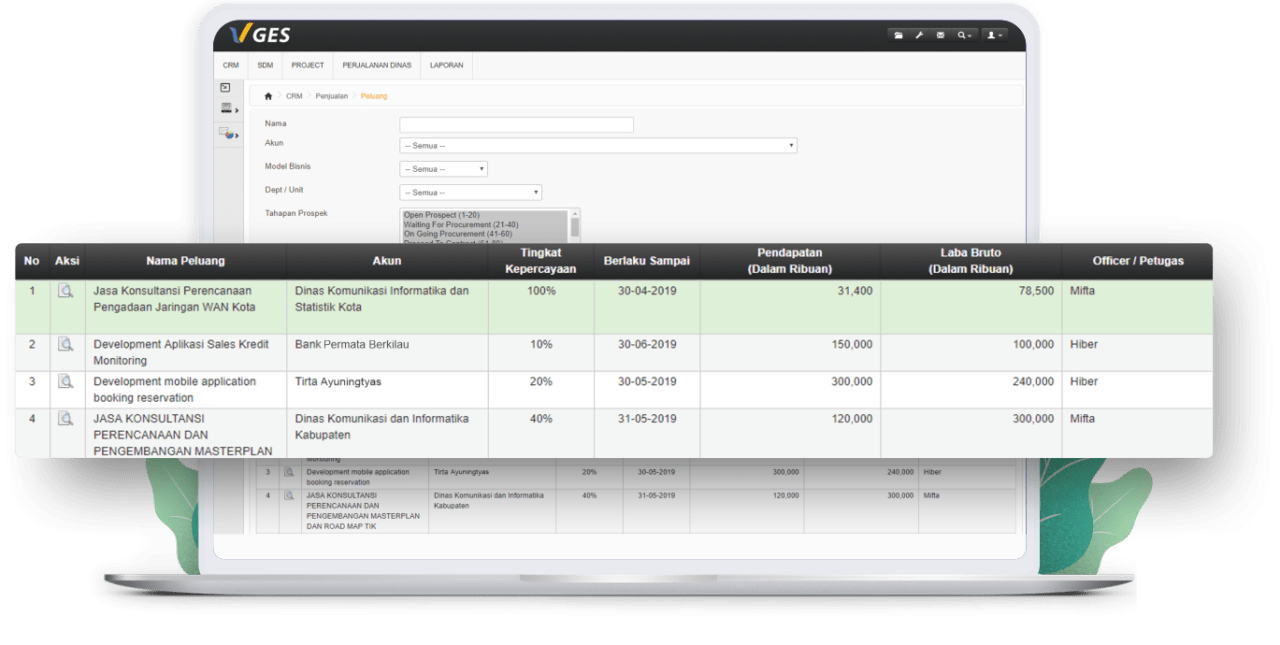The image size is (1280, 645).
Task: Expand the monitor sidebar icon chevron
Action: tap(238, 110)
